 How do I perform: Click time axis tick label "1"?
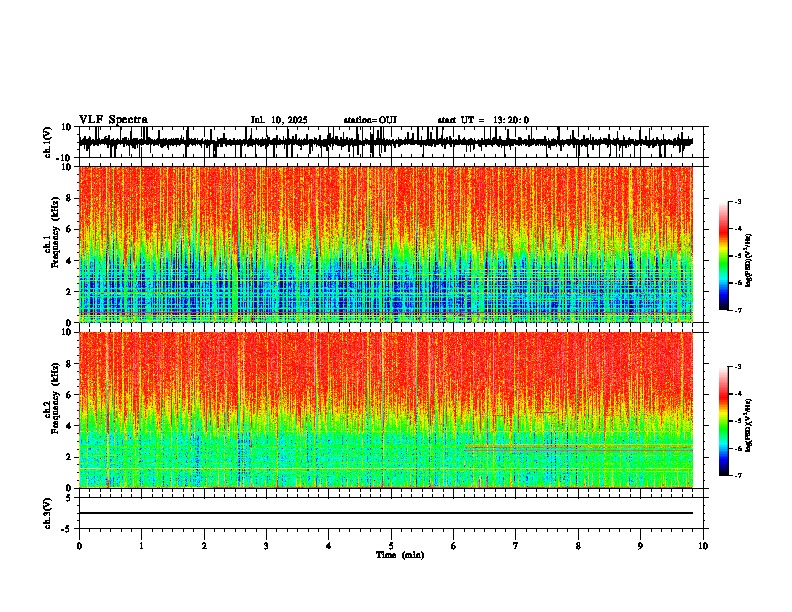point(141,546)
